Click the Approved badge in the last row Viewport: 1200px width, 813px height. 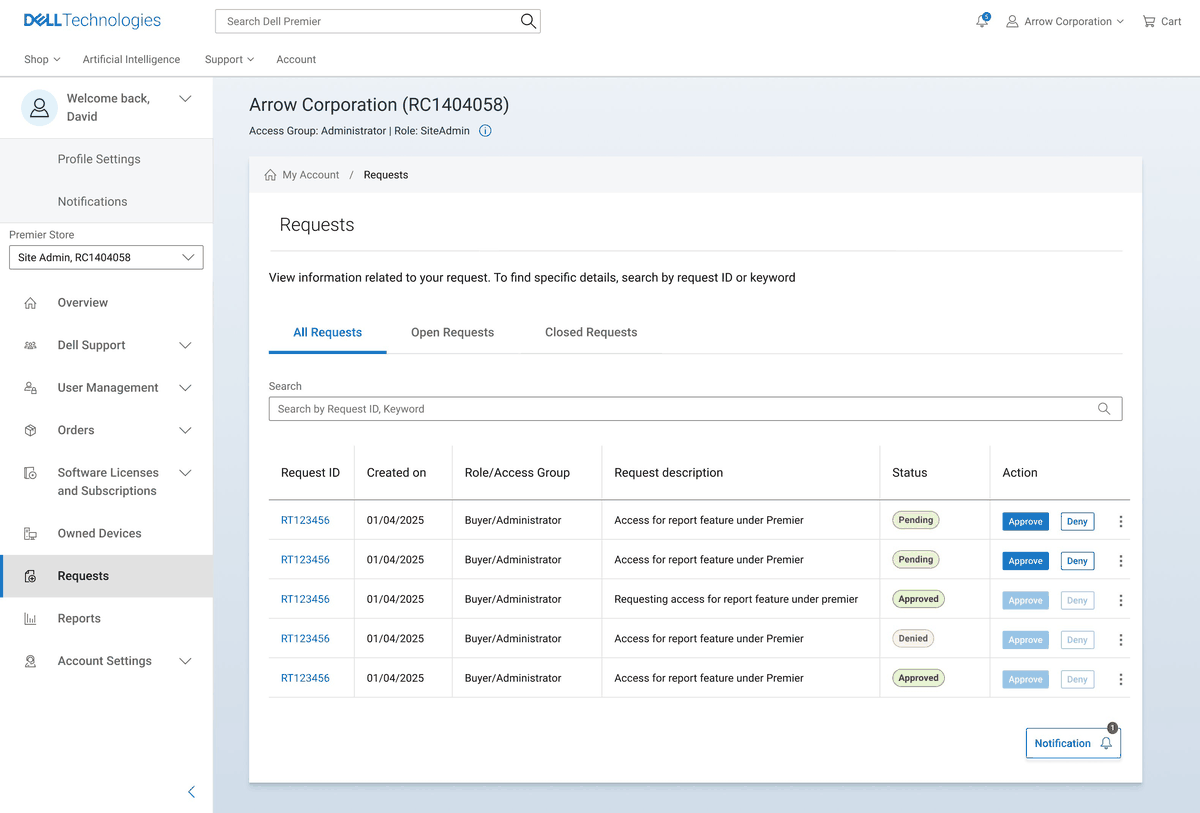tap(918, 678)
